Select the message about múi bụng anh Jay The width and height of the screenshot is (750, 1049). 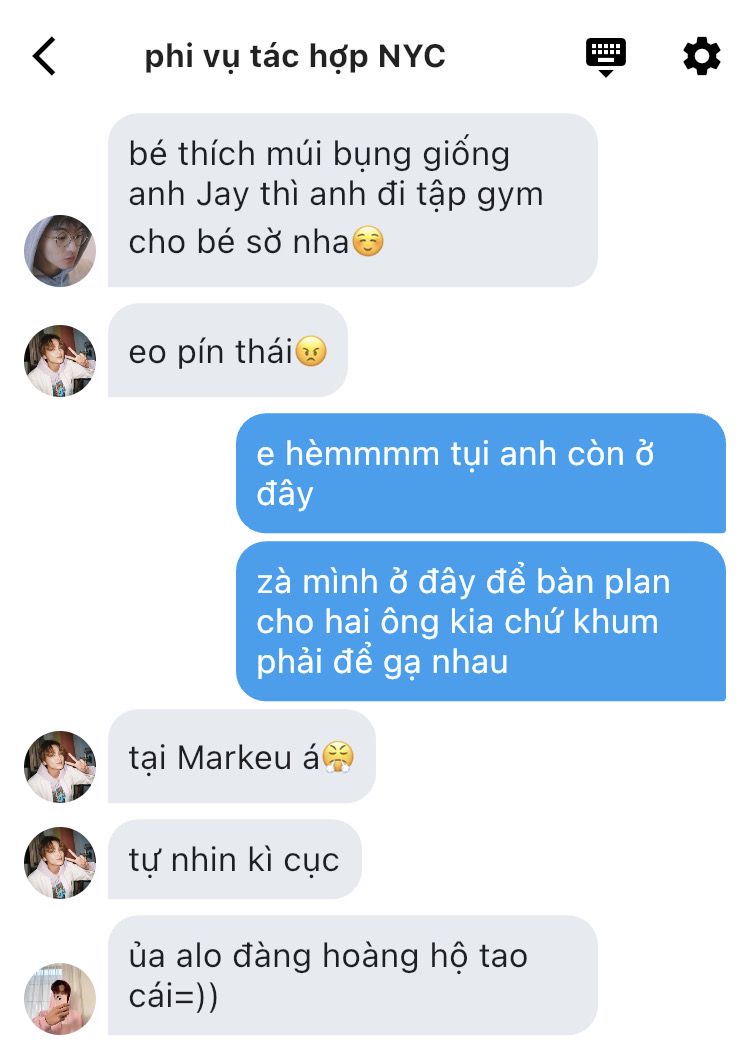353,200
